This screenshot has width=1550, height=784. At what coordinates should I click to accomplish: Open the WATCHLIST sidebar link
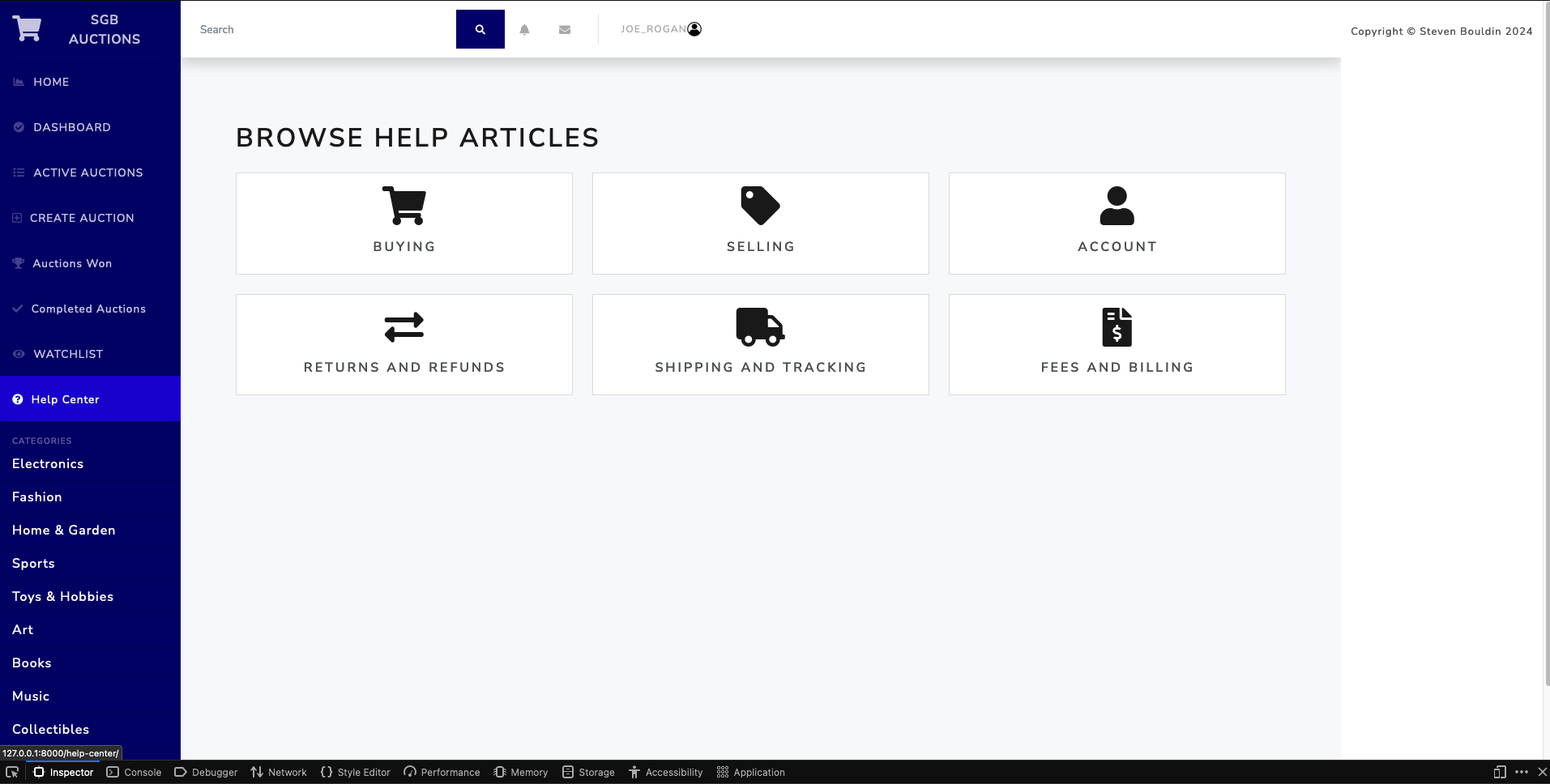pyautogui.click(x=68, y=354)
